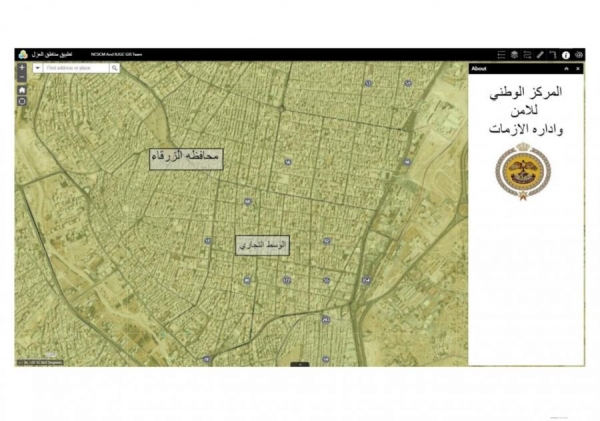Open the Swipe widget in the header

coord(527,54)
